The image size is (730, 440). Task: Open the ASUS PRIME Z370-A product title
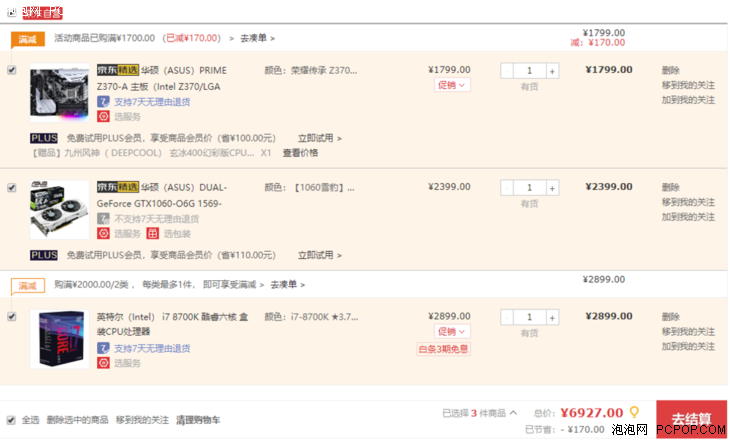162,78
